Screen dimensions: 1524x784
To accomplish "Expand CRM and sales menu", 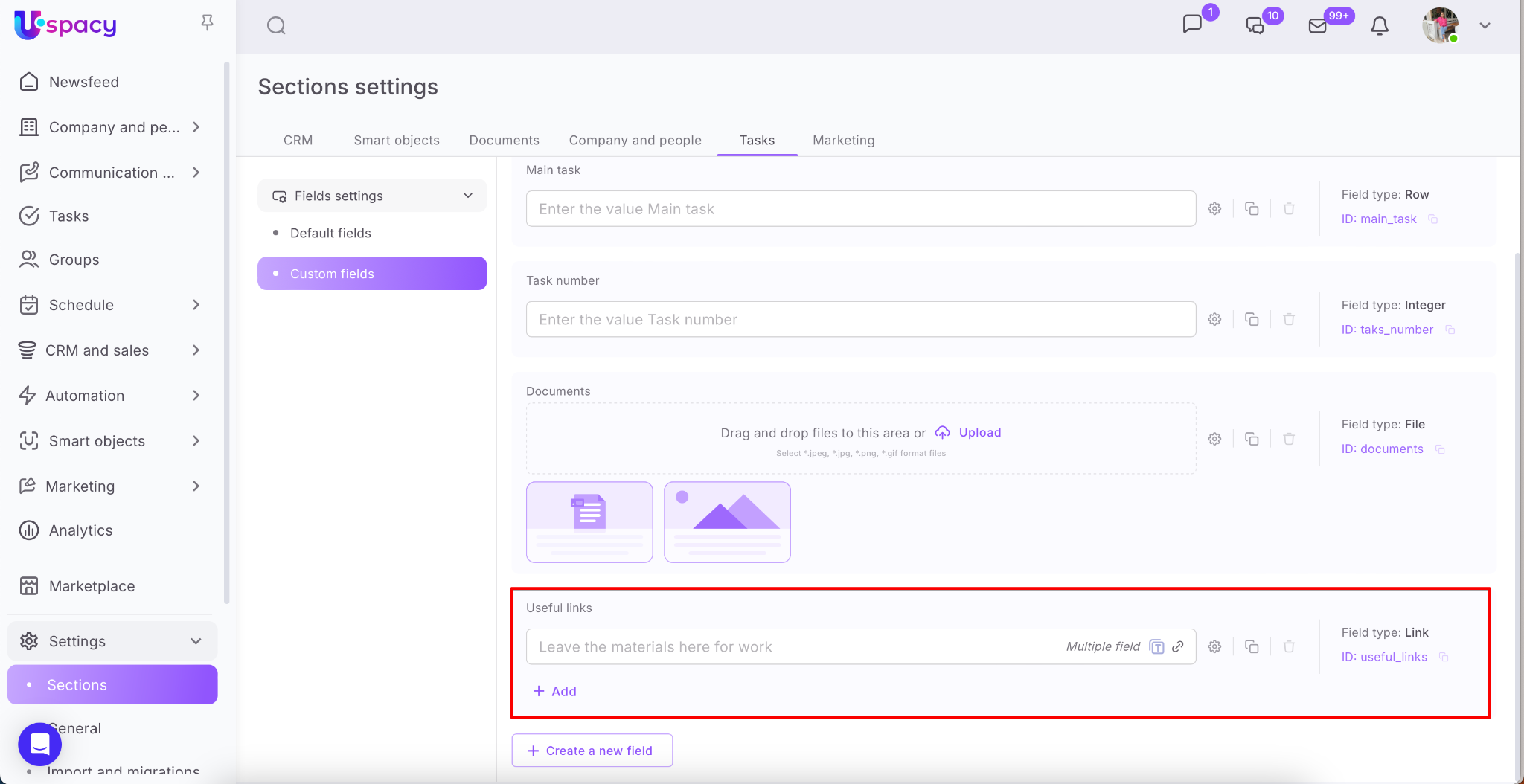I will tap(196, 350).
